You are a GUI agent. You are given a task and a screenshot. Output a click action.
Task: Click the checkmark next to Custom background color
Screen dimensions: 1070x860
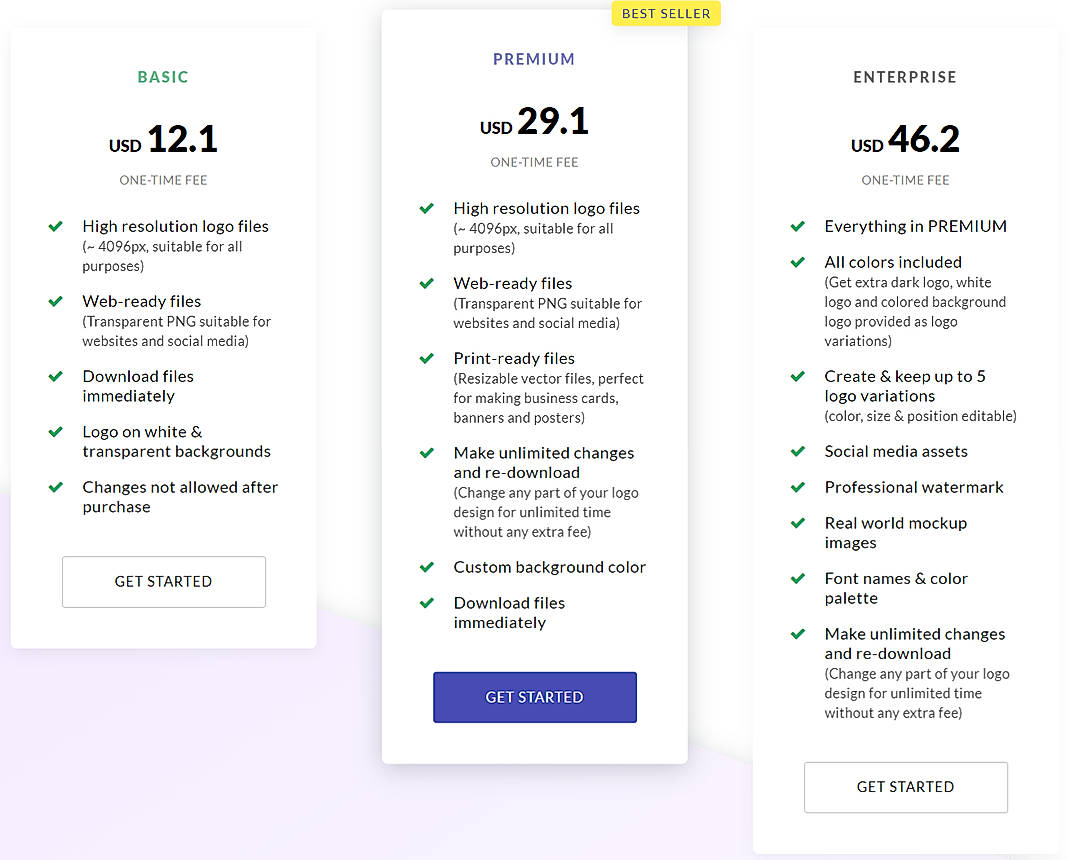click(x=426, y=567)
